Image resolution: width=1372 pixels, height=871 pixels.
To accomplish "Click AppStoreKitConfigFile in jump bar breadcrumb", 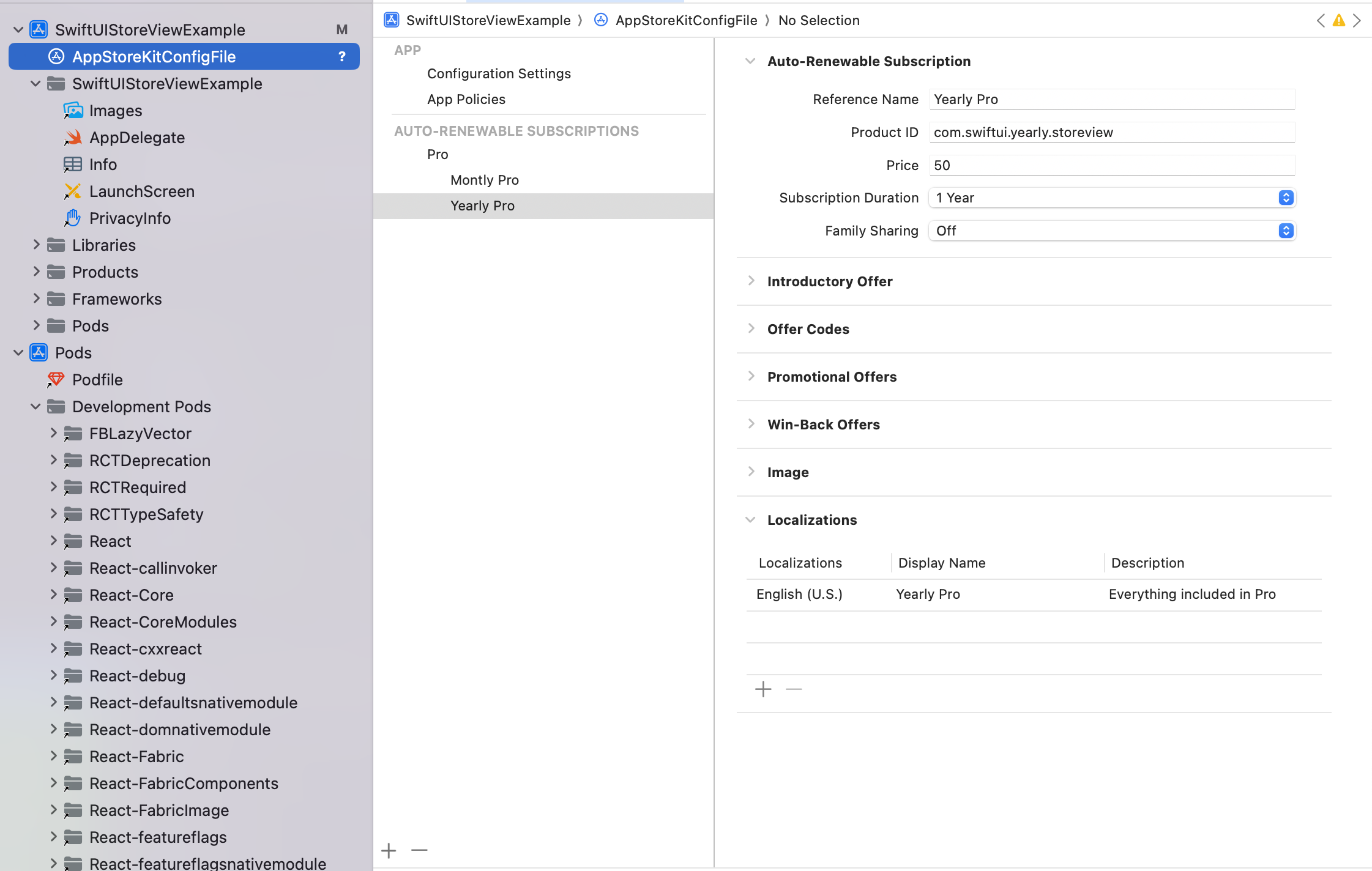I will [687, 20].
